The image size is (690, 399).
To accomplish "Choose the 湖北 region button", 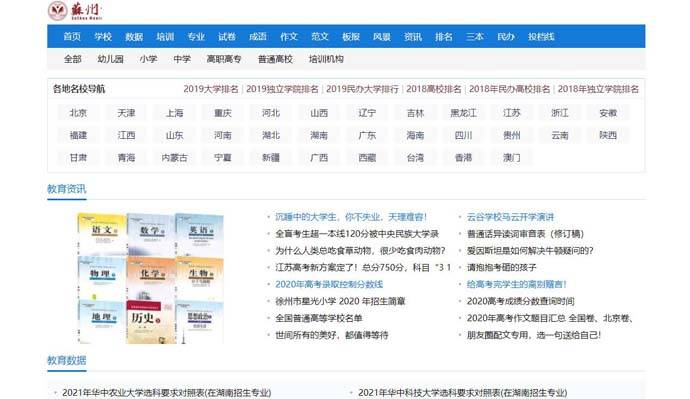I will [x=271, y=135].
